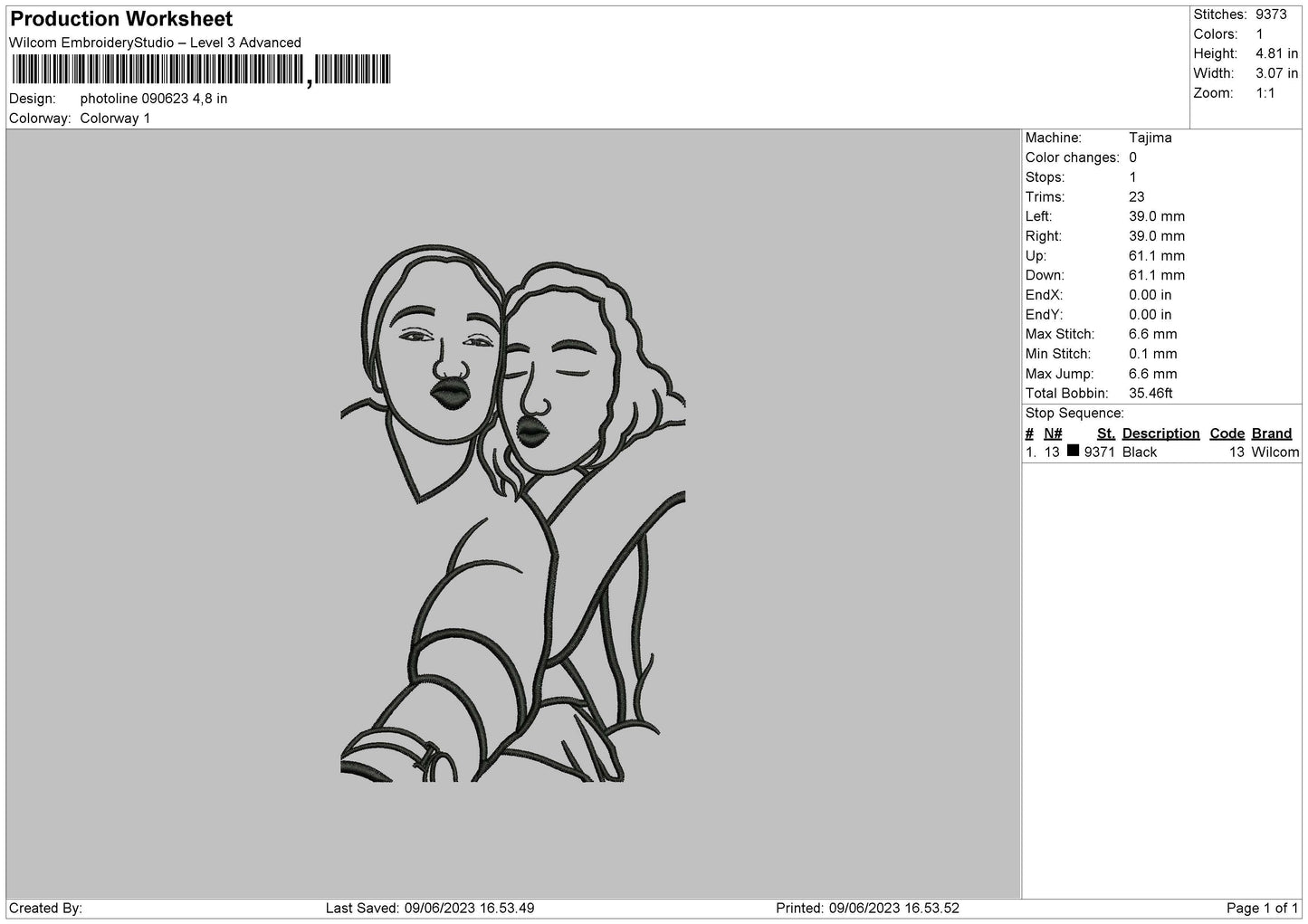Click the Color changes value 0
This screenshot has width=1308, height=924.
click(x=1132, y=157)
